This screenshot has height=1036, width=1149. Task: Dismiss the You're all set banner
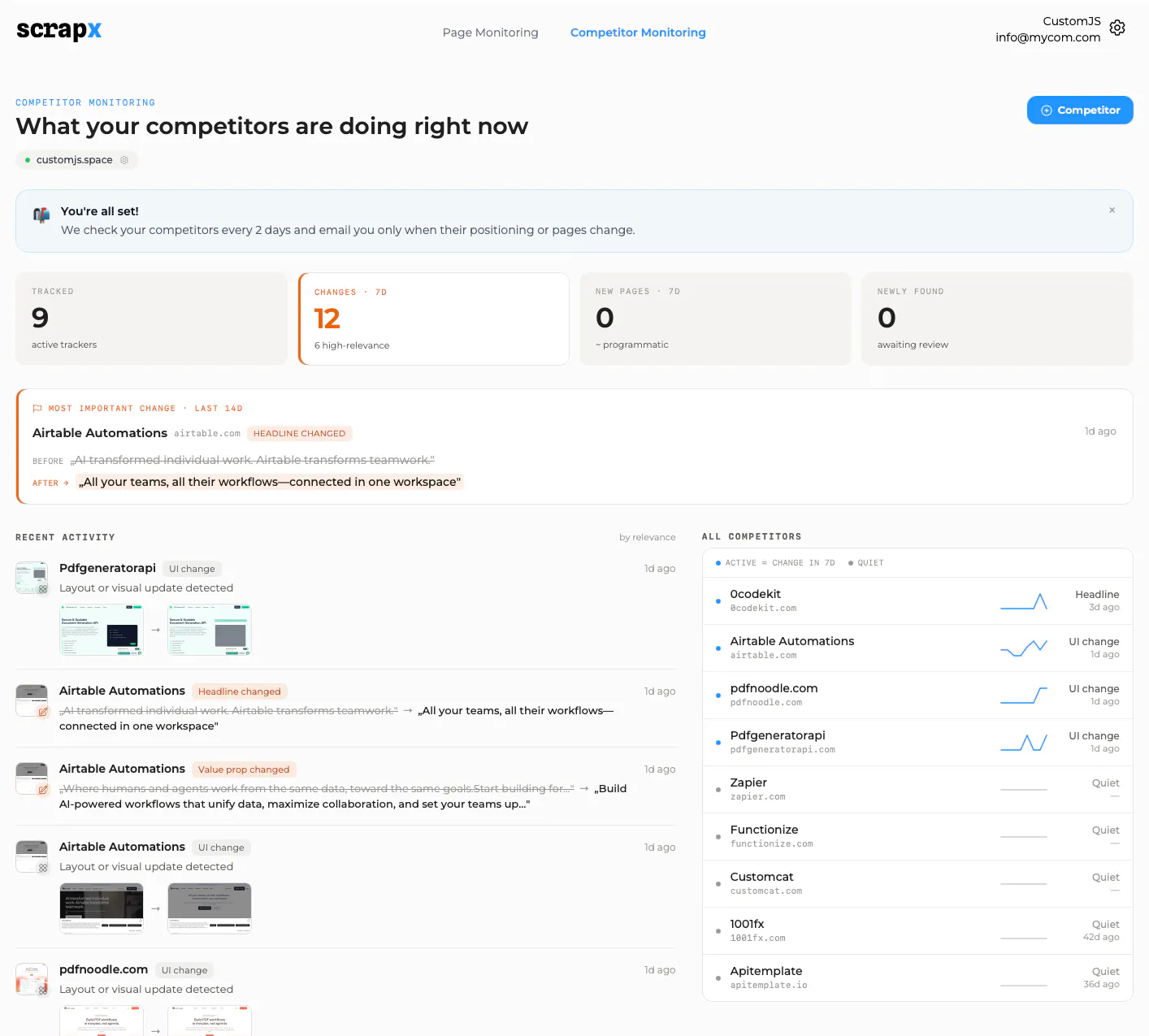(x=1112, y=210)
